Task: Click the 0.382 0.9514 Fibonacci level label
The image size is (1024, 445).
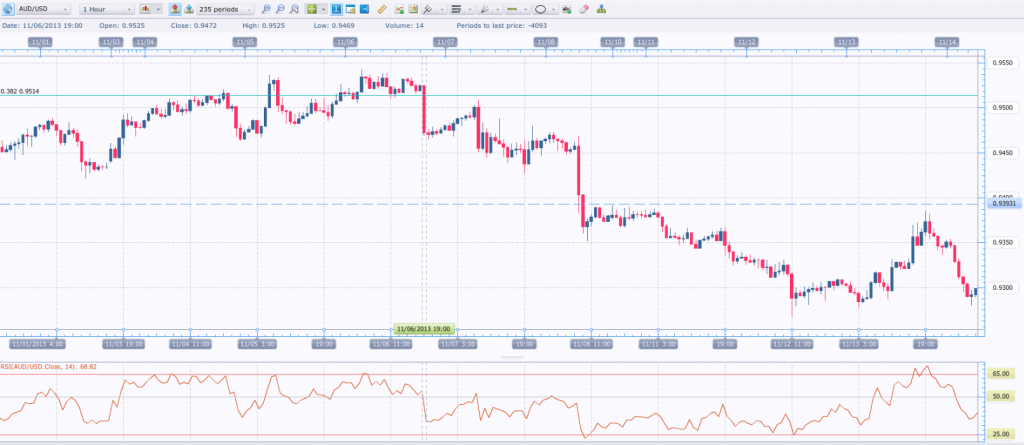Action: (22, 91)
